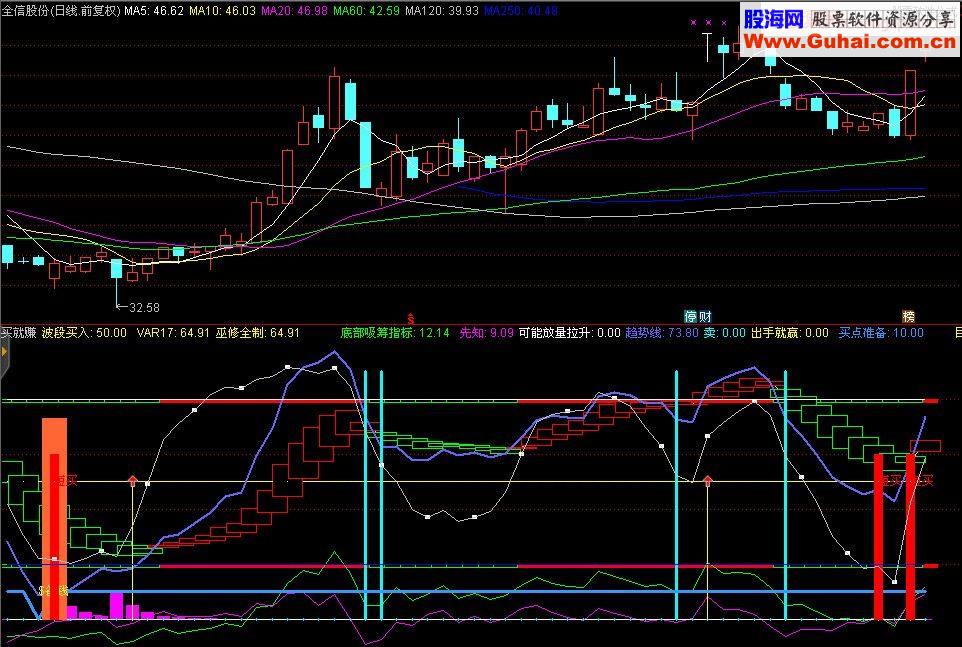Click the MA10: 46.03 label
The image size is (962, 647).
click(222, 10)
